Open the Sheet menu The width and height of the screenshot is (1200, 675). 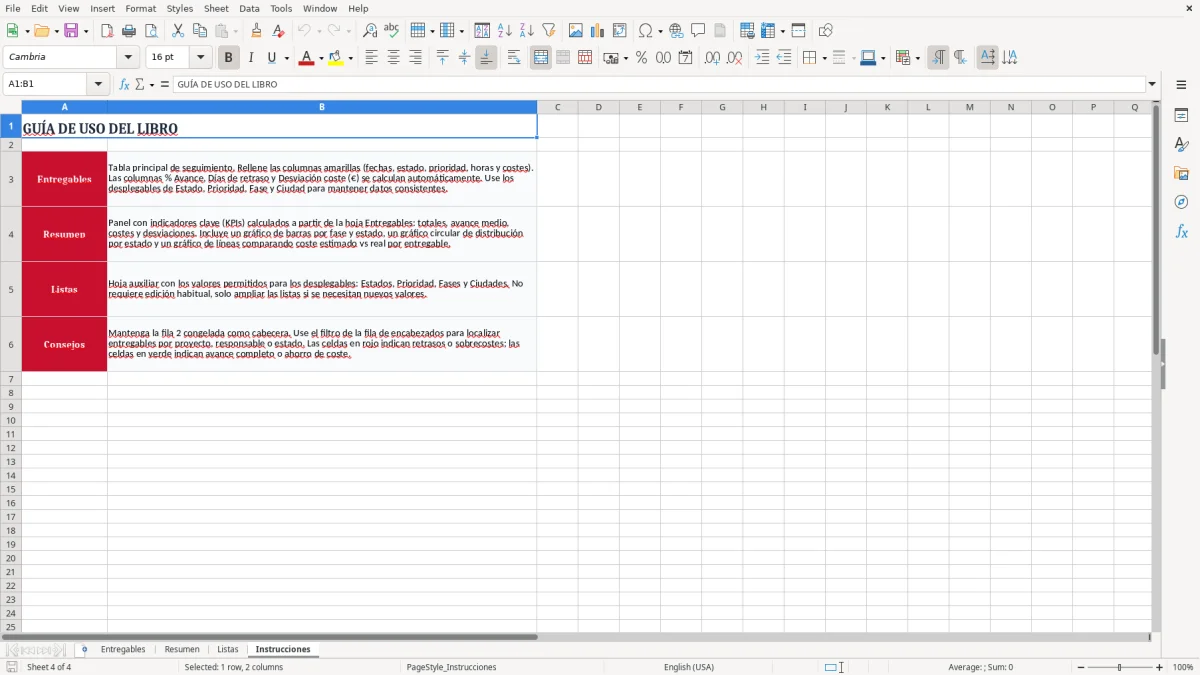216,8
